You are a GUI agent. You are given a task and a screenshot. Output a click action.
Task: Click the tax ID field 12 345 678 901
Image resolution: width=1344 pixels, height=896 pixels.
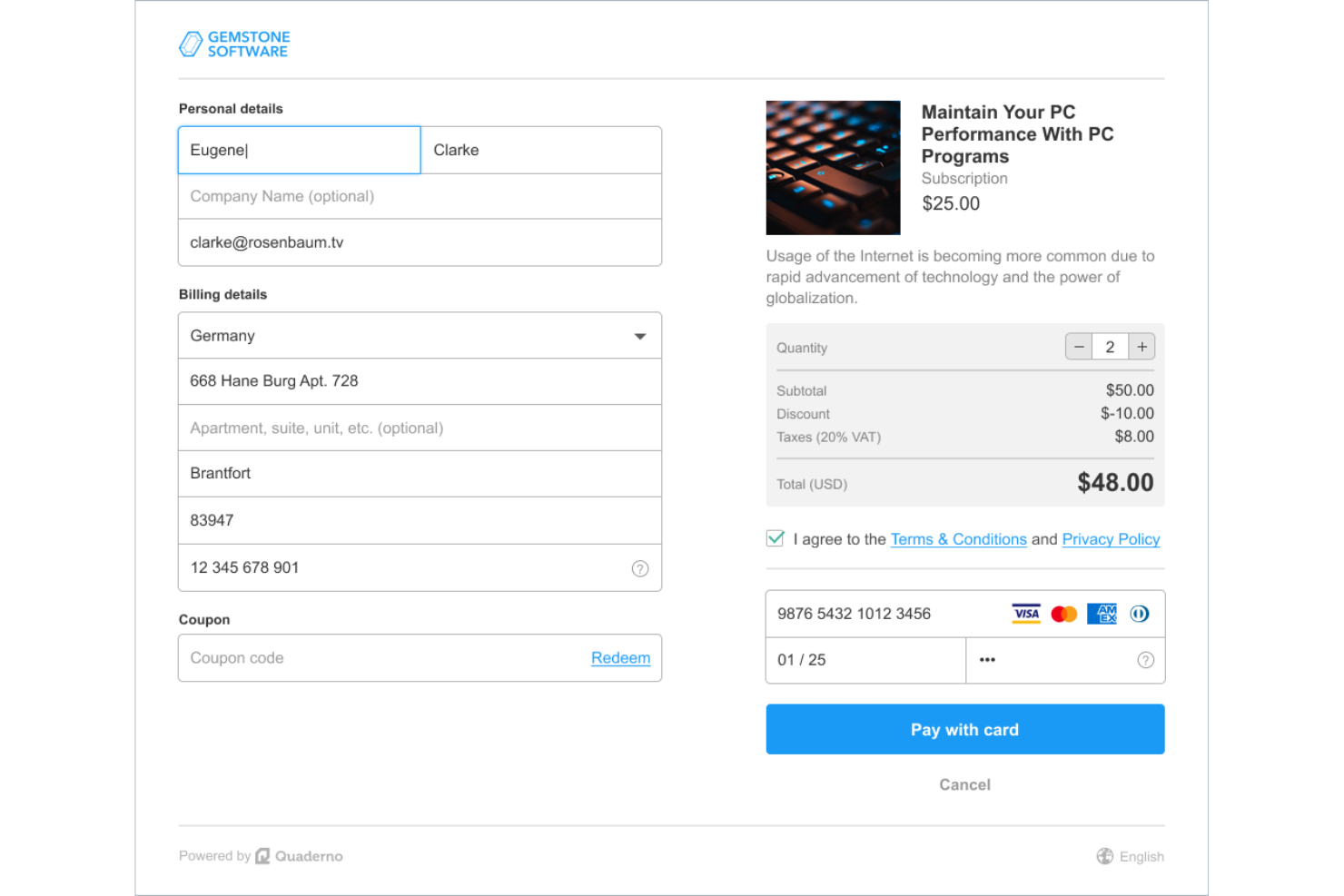pos(420,567)
